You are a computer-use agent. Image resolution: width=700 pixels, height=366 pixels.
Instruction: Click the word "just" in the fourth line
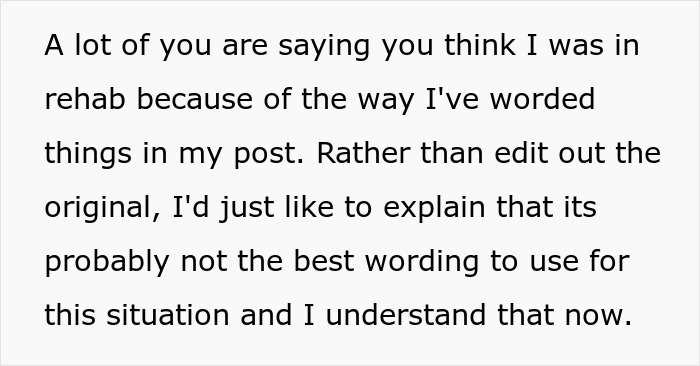pos(247,209)
